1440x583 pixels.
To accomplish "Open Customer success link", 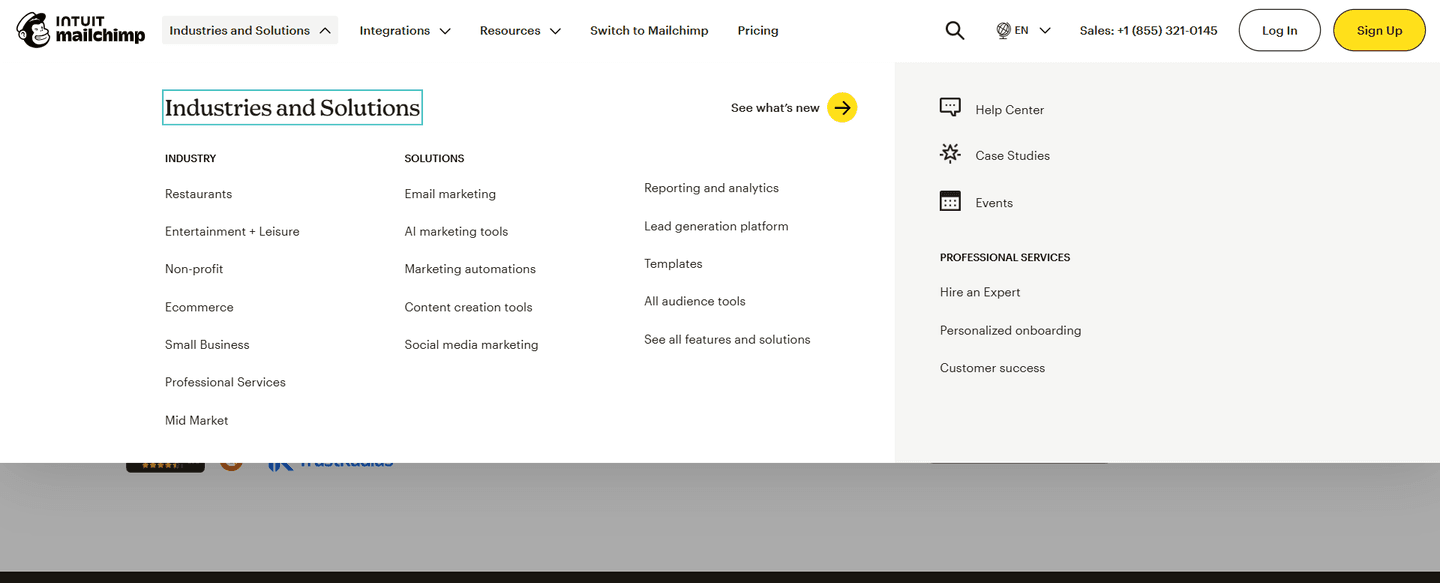I will [992, 368].
